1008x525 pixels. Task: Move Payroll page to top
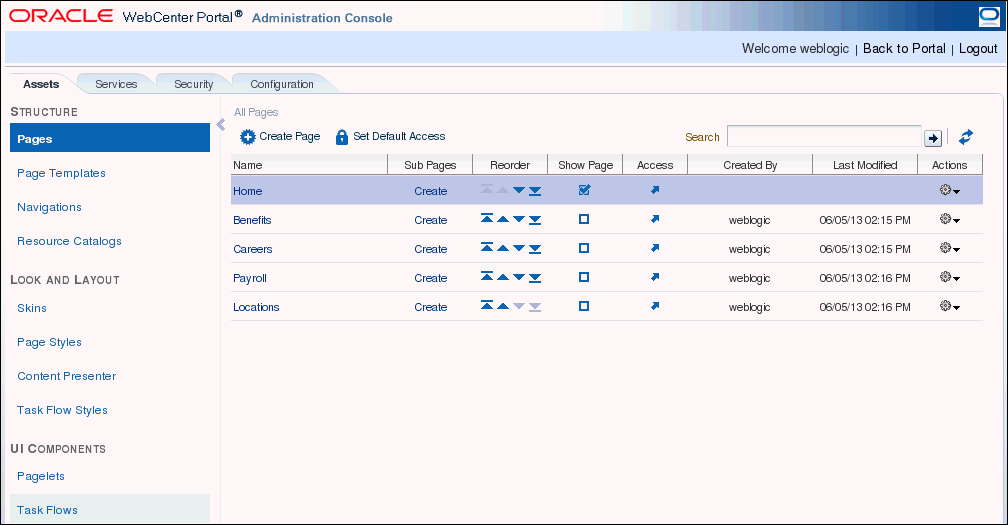pyautogui.click(x=487, y=277)
